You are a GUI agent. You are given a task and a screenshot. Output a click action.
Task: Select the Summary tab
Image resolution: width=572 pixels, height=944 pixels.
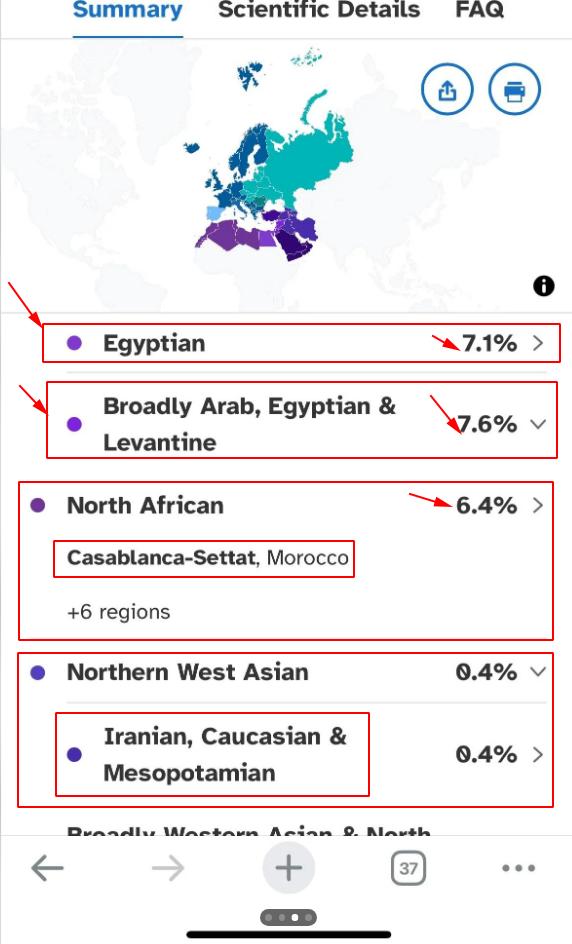(128, 10)
